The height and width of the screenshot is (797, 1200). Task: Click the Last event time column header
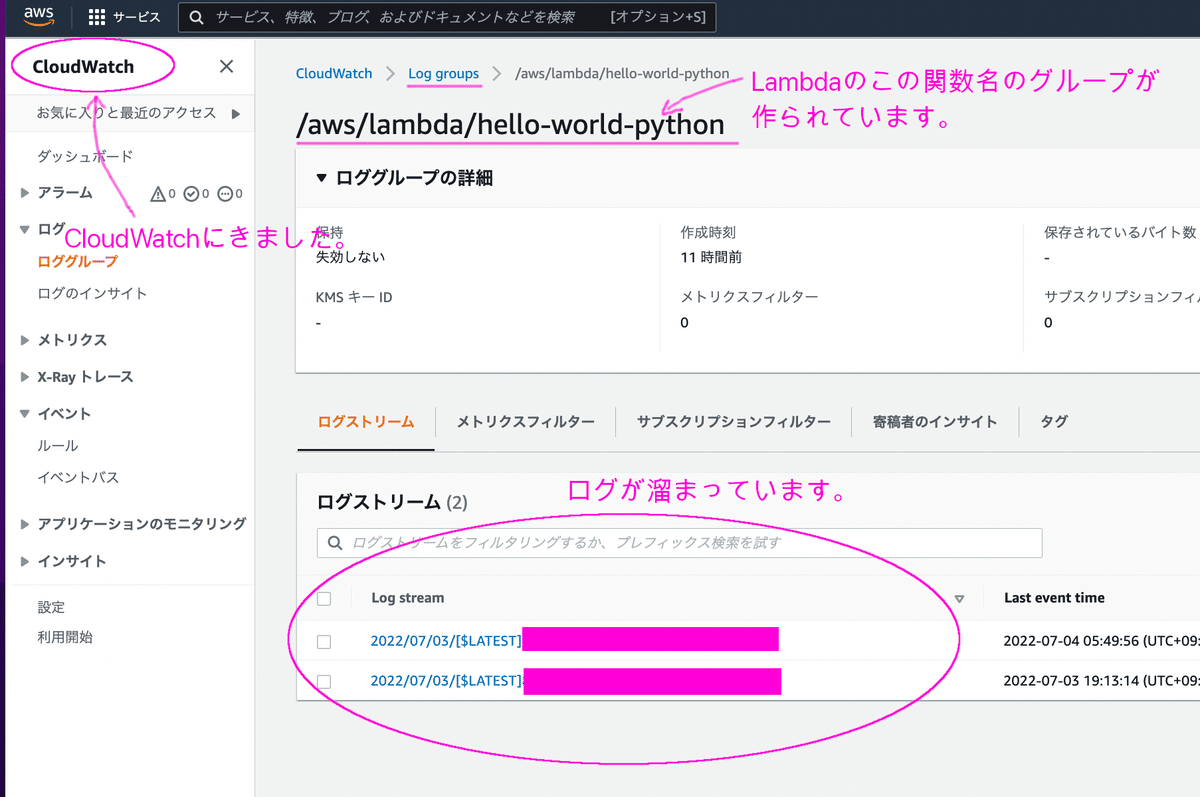(x=1055, y=598)
